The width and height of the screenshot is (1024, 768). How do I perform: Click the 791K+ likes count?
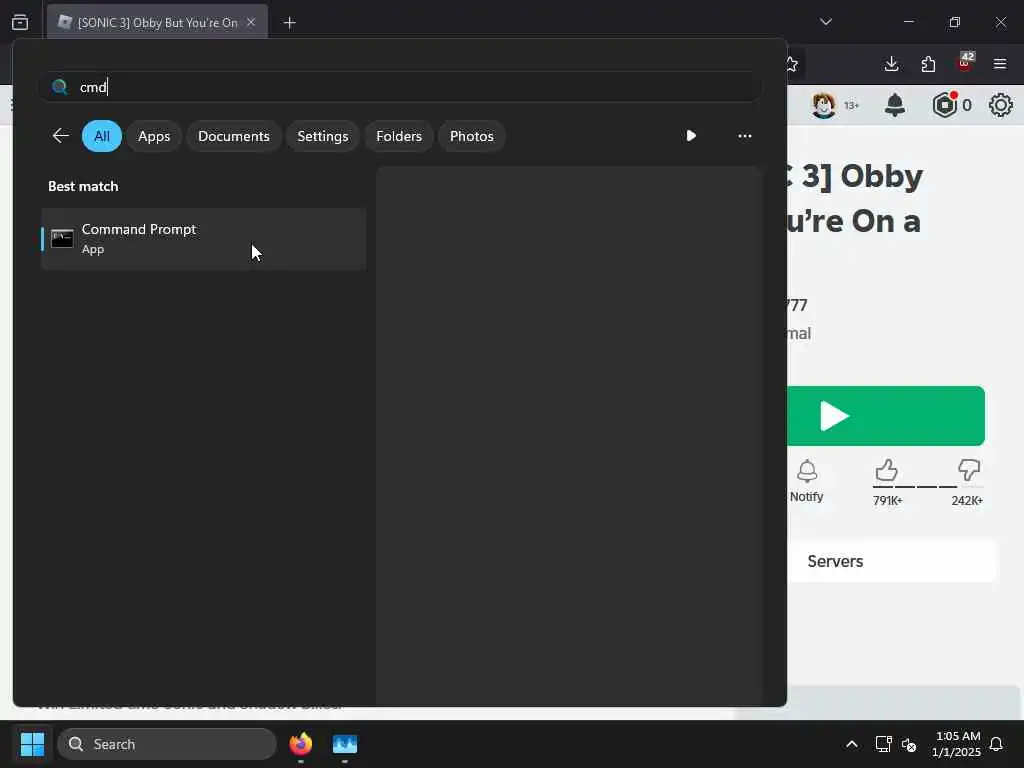(888, 501)
